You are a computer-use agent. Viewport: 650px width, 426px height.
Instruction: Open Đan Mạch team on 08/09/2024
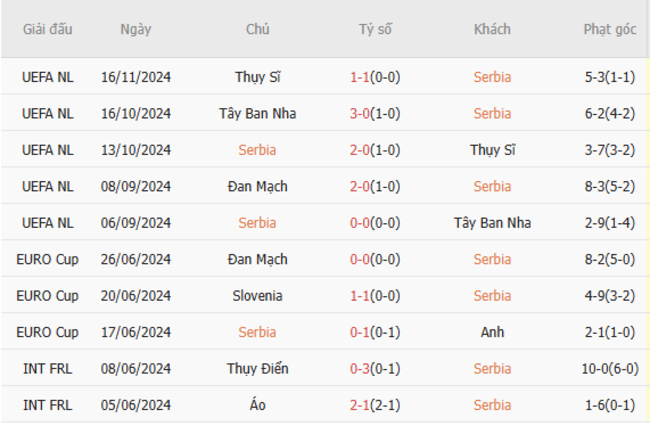(257, 186)
